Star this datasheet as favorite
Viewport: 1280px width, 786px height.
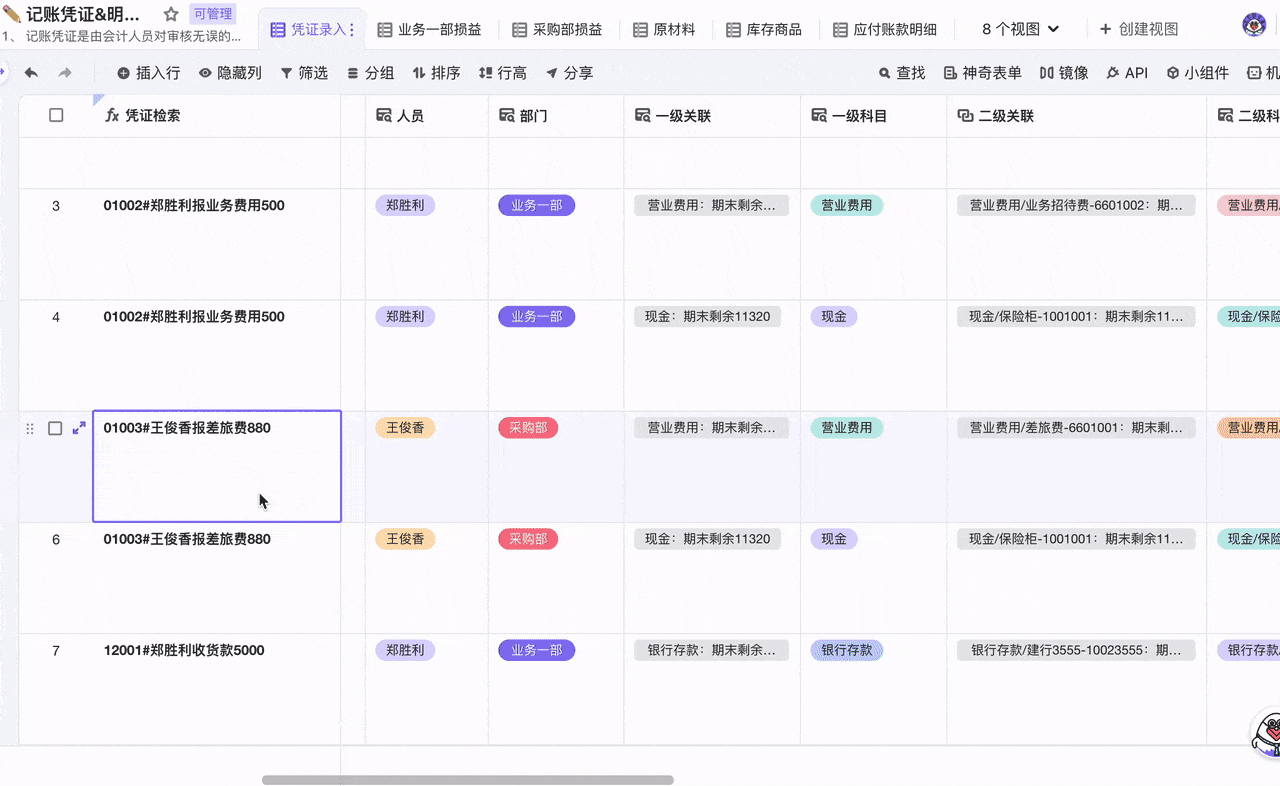171,14
